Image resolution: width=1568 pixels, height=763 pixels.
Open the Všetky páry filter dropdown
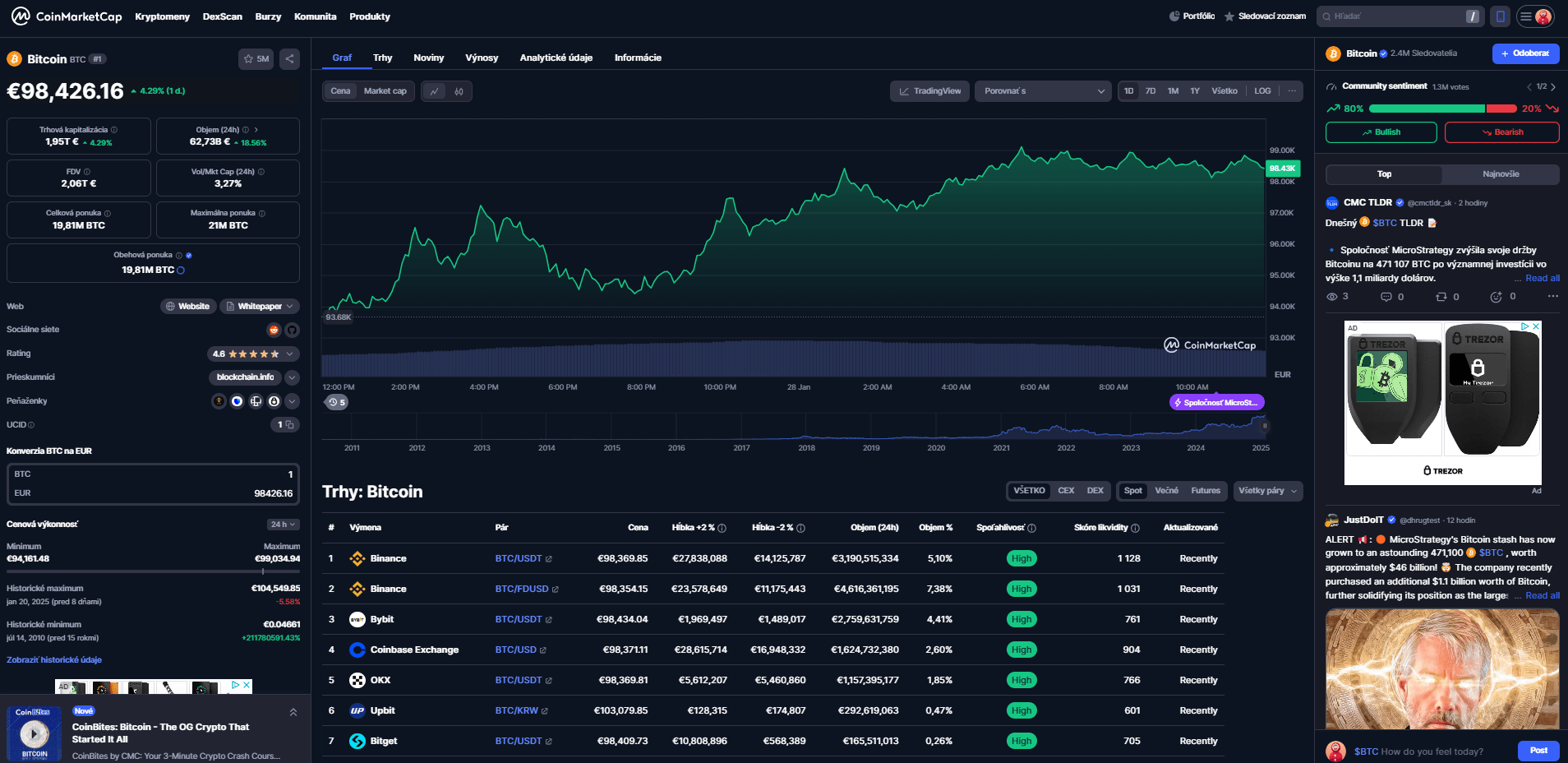1267,491
